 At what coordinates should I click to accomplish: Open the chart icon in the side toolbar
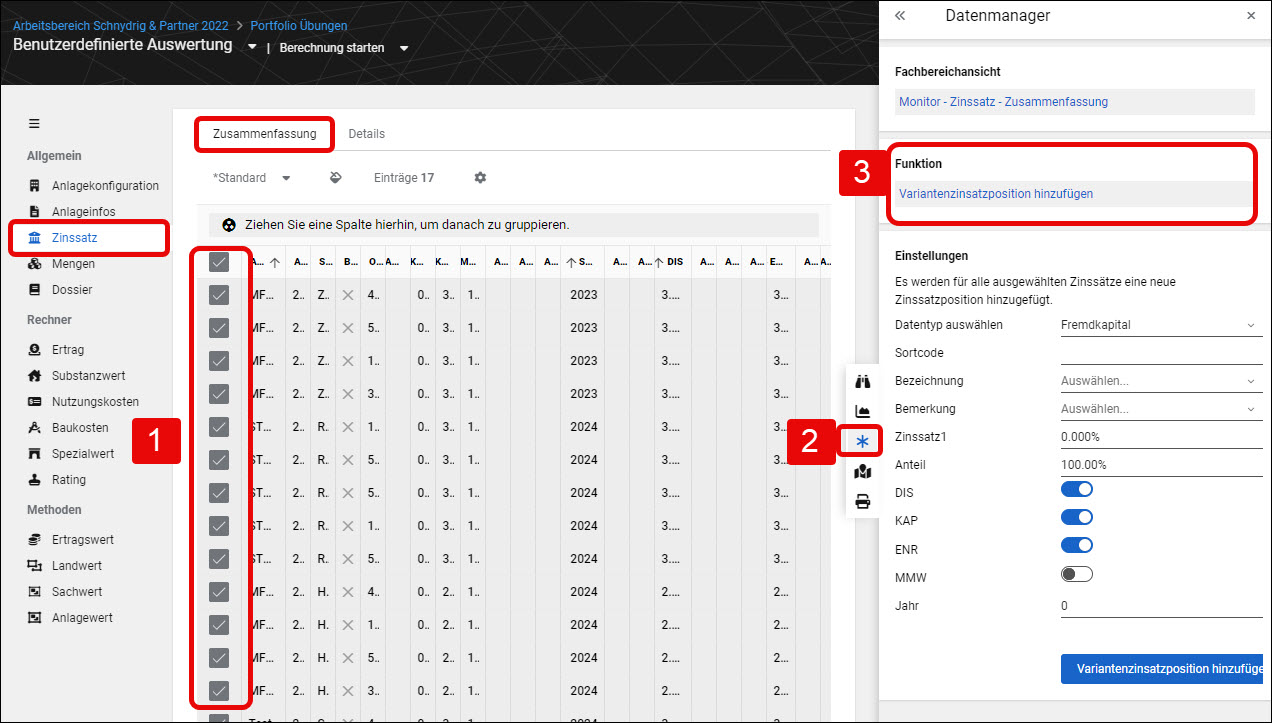click(x=863, y=411)
